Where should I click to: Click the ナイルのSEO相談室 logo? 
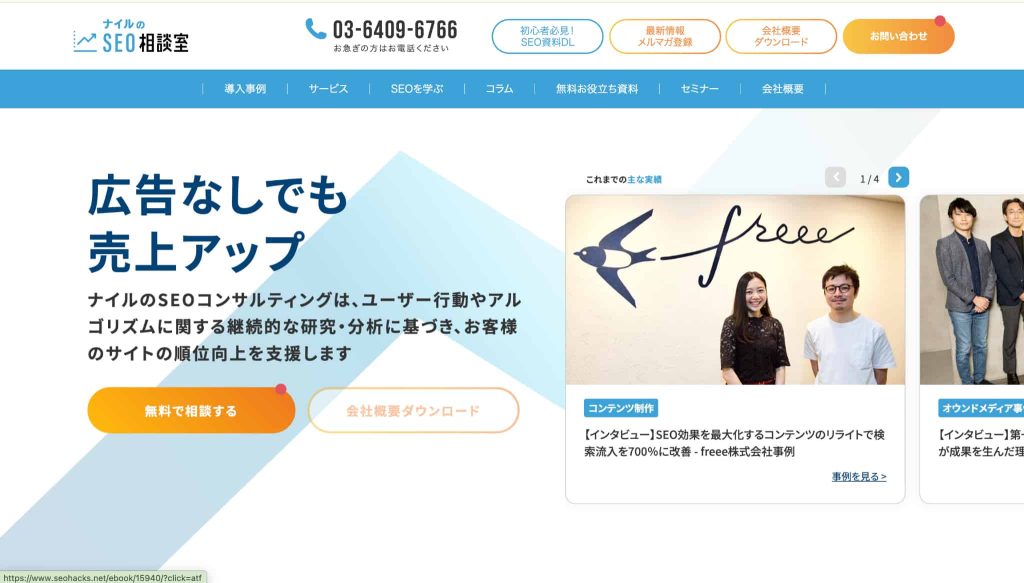(x=131, y=36)
